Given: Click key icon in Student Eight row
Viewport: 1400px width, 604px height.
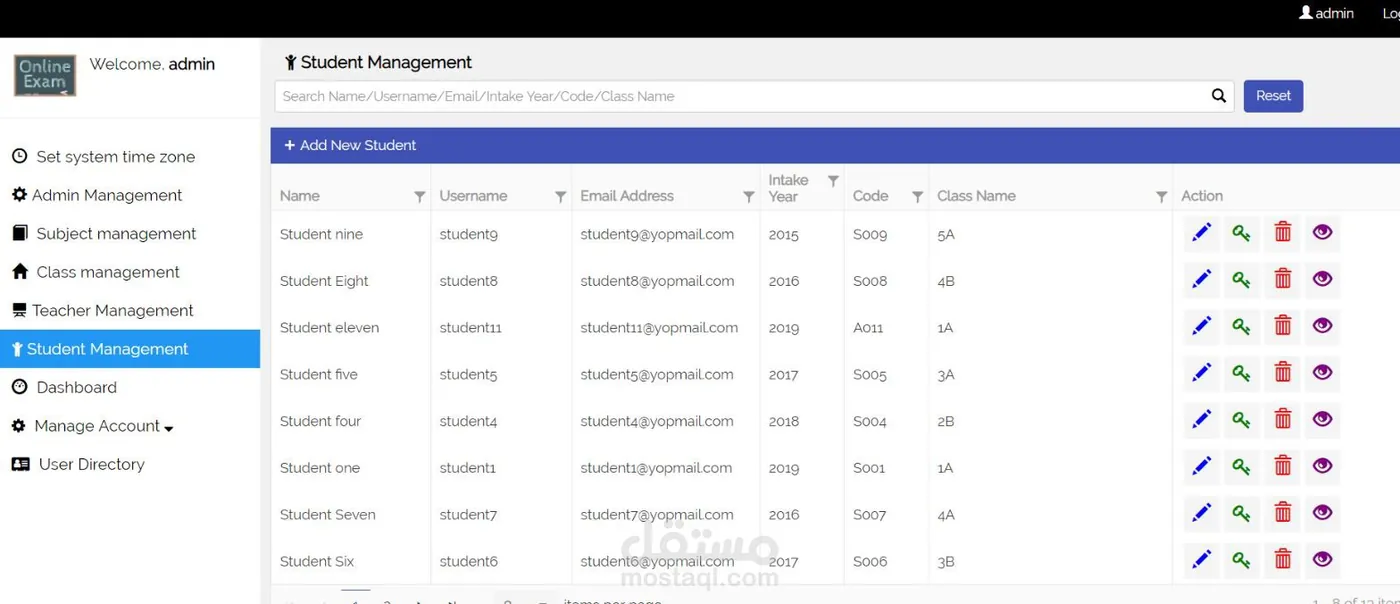Looking at the screenshot, I should pos(1242,280).
